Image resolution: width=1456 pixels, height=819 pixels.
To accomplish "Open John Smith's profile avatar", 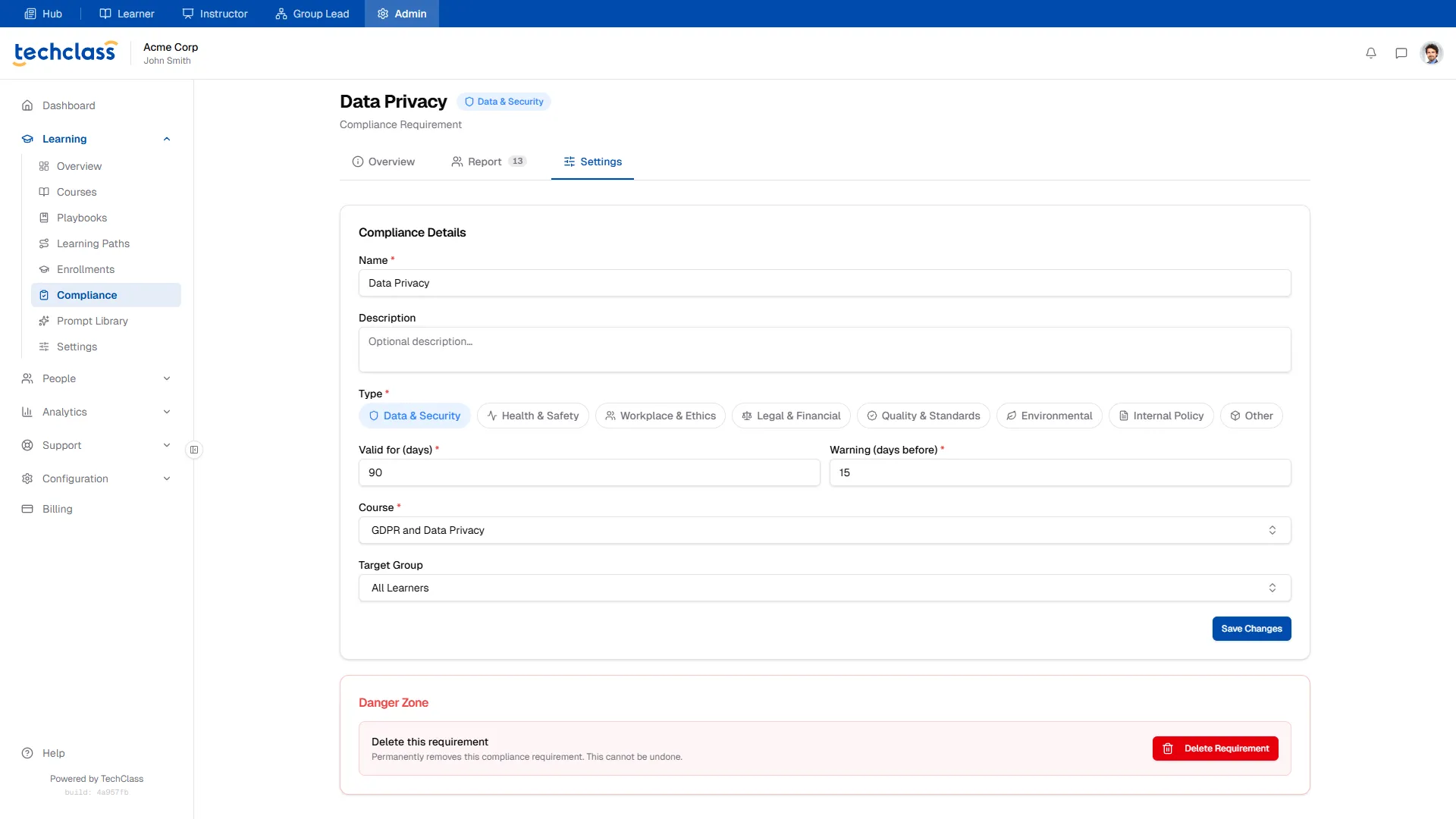I will pos(1432,53).
